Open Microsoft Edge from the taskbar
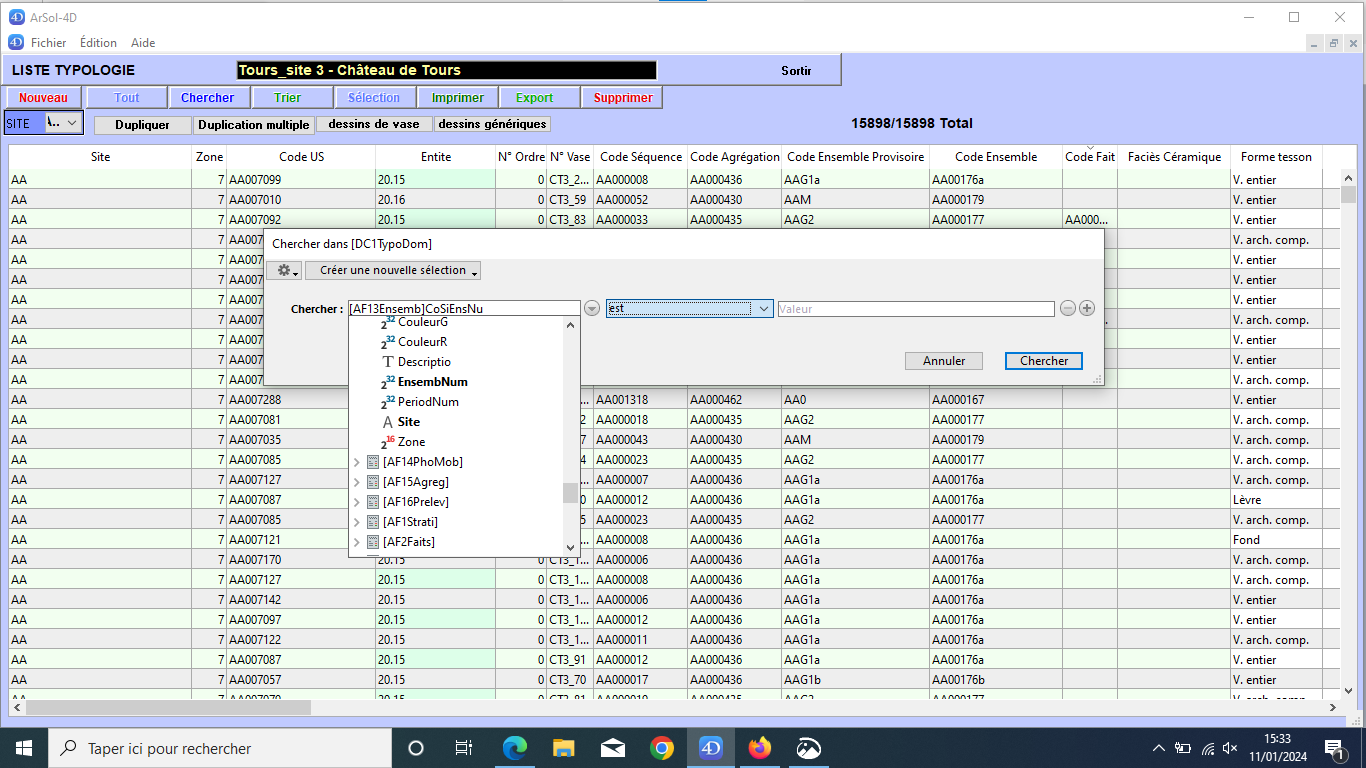 coord(515,748)
